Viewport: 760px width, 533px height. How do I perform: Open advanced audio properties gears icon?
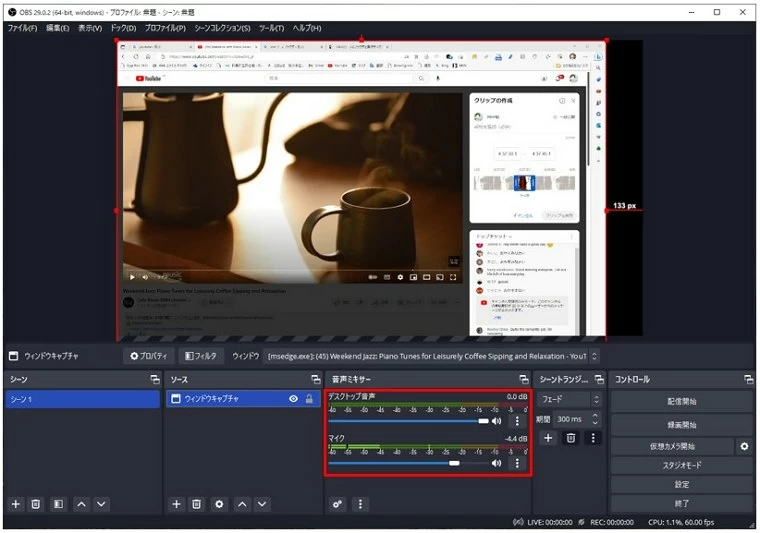click(x=338, y=504)
